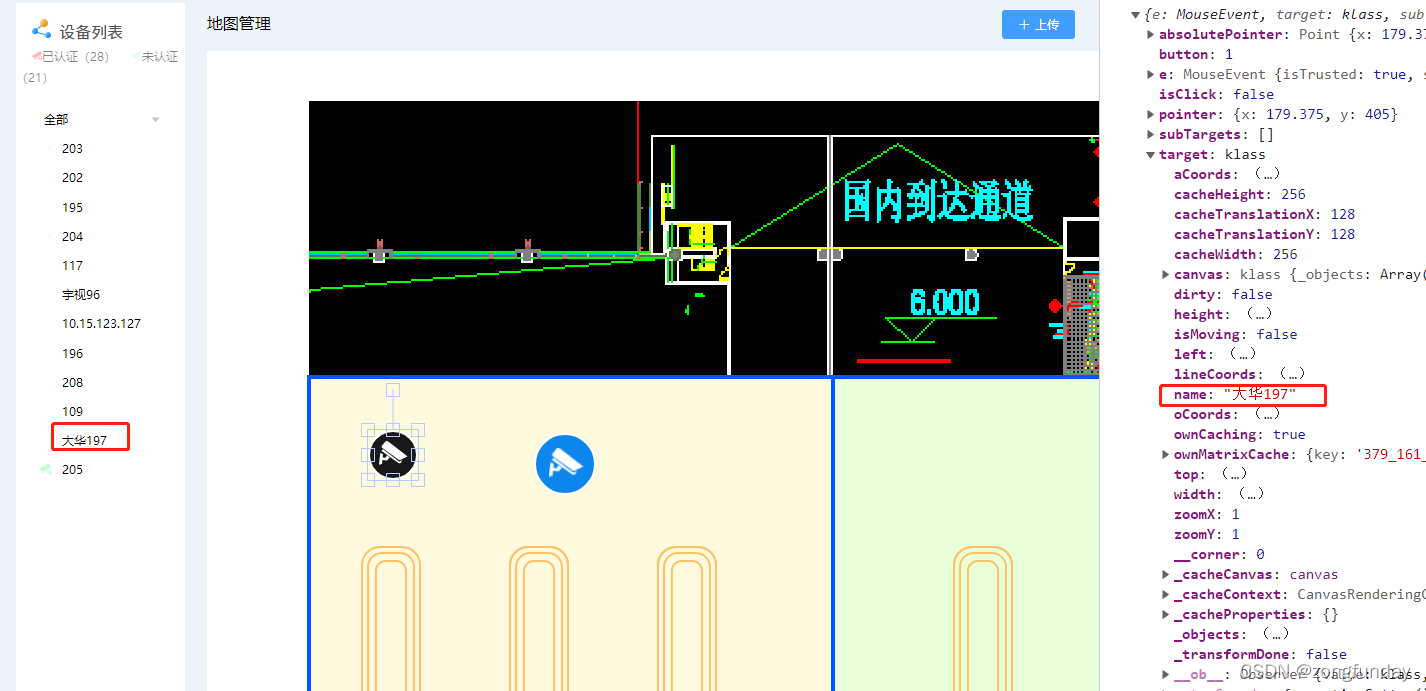This screenshot has height=691, width=1426.
Task: Select device 203 in the list
Action: click(x=72, y=148)
